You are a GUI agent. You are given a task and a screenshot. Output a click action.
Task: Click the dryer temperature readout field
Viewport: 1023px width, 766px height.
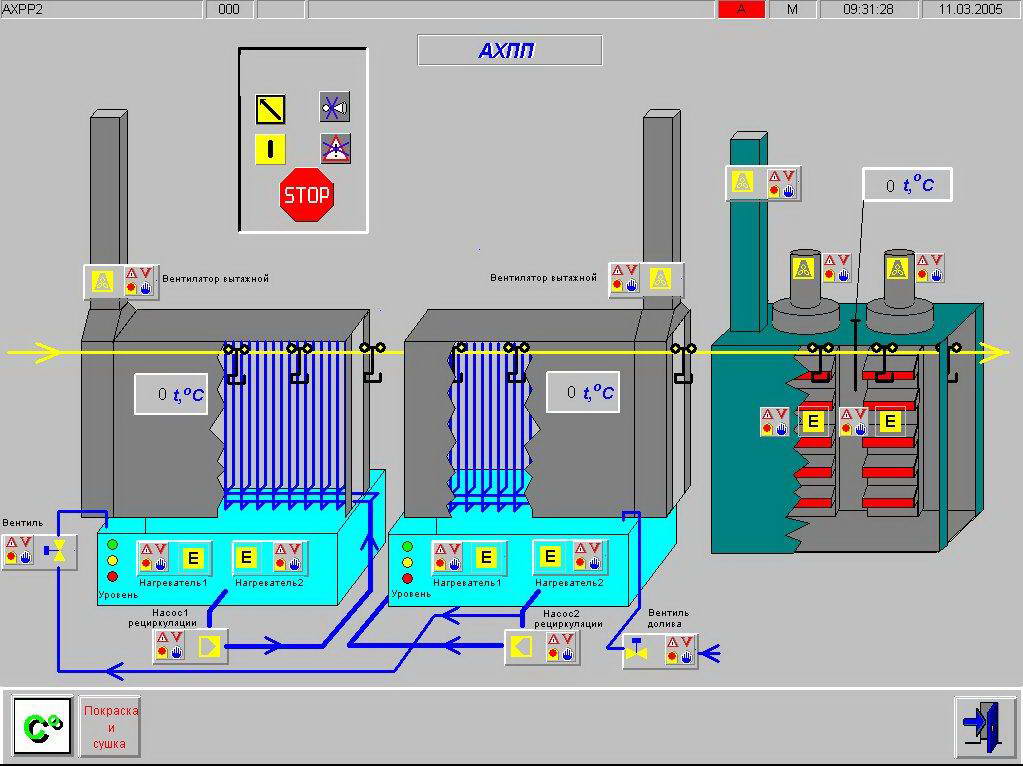point(906,185)
